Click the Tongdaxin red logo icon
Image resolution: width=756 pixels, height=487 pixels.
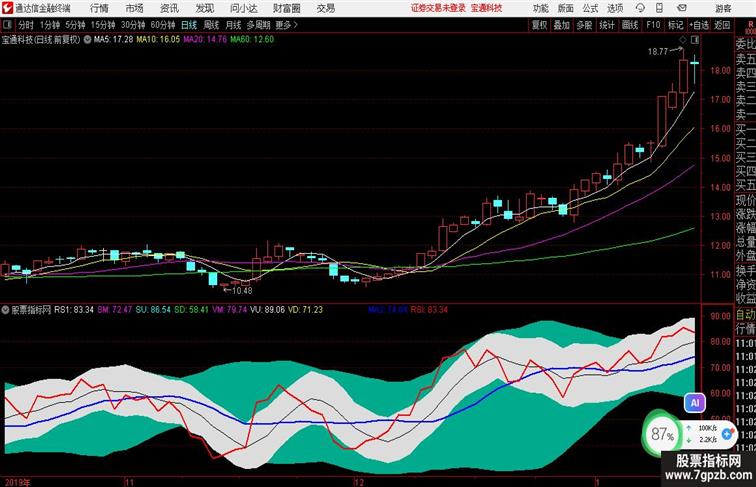7,8
